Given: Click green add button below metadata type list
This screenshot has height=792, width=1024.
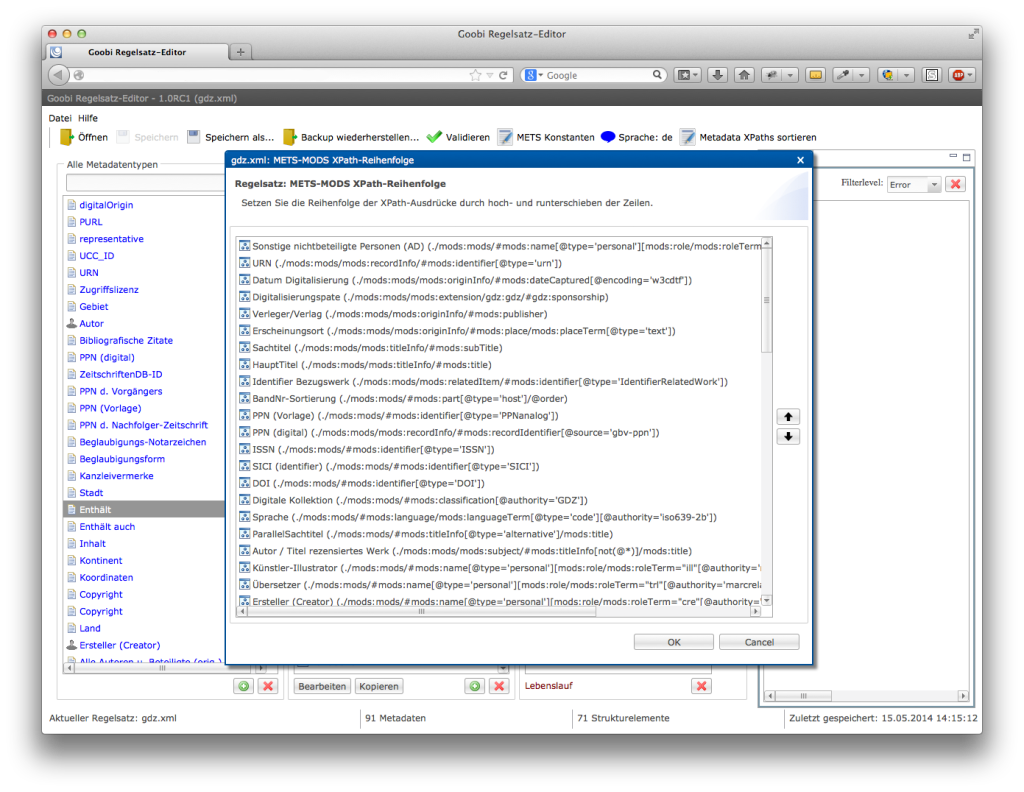Looking at the screenshot, I should [x=244, y=686].
